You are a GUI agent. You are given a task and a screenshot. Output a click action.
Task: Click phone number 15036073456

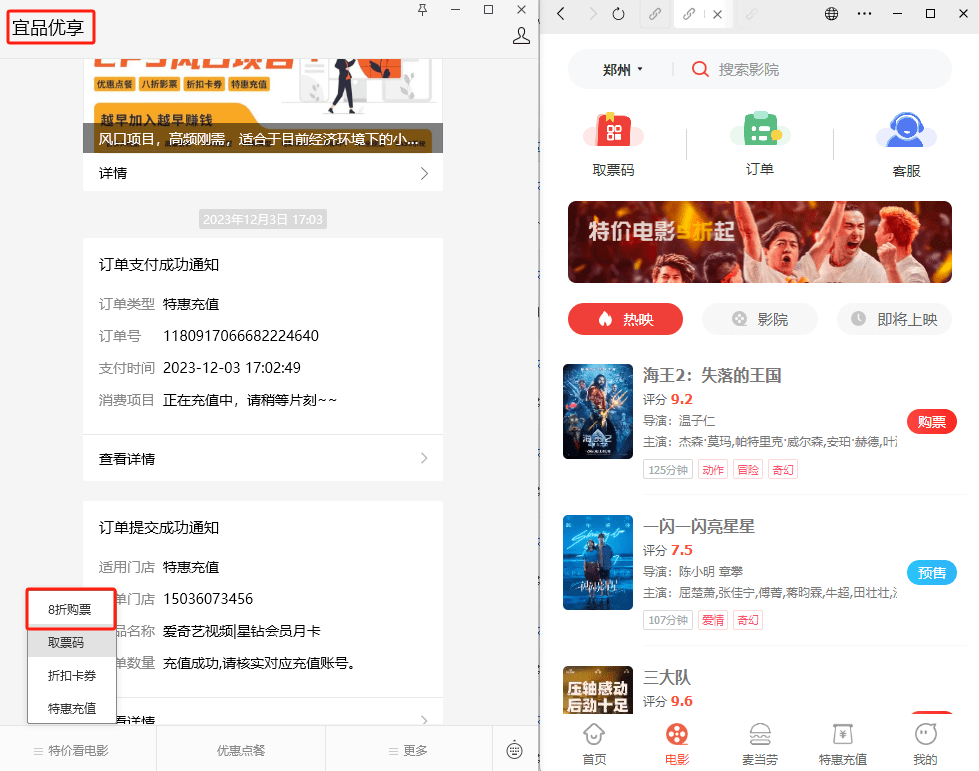[x=208, y=599]
